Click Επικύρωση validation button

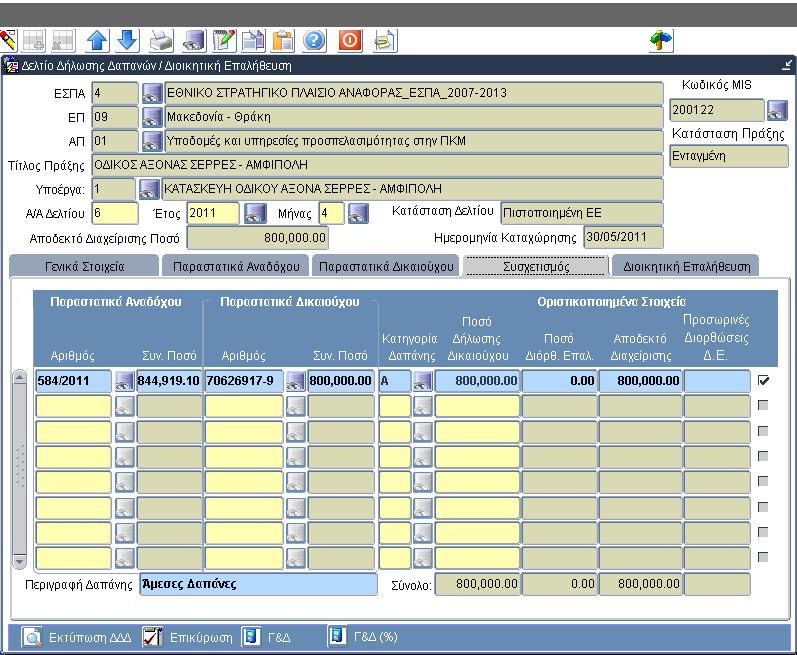(x=187, y=637)
